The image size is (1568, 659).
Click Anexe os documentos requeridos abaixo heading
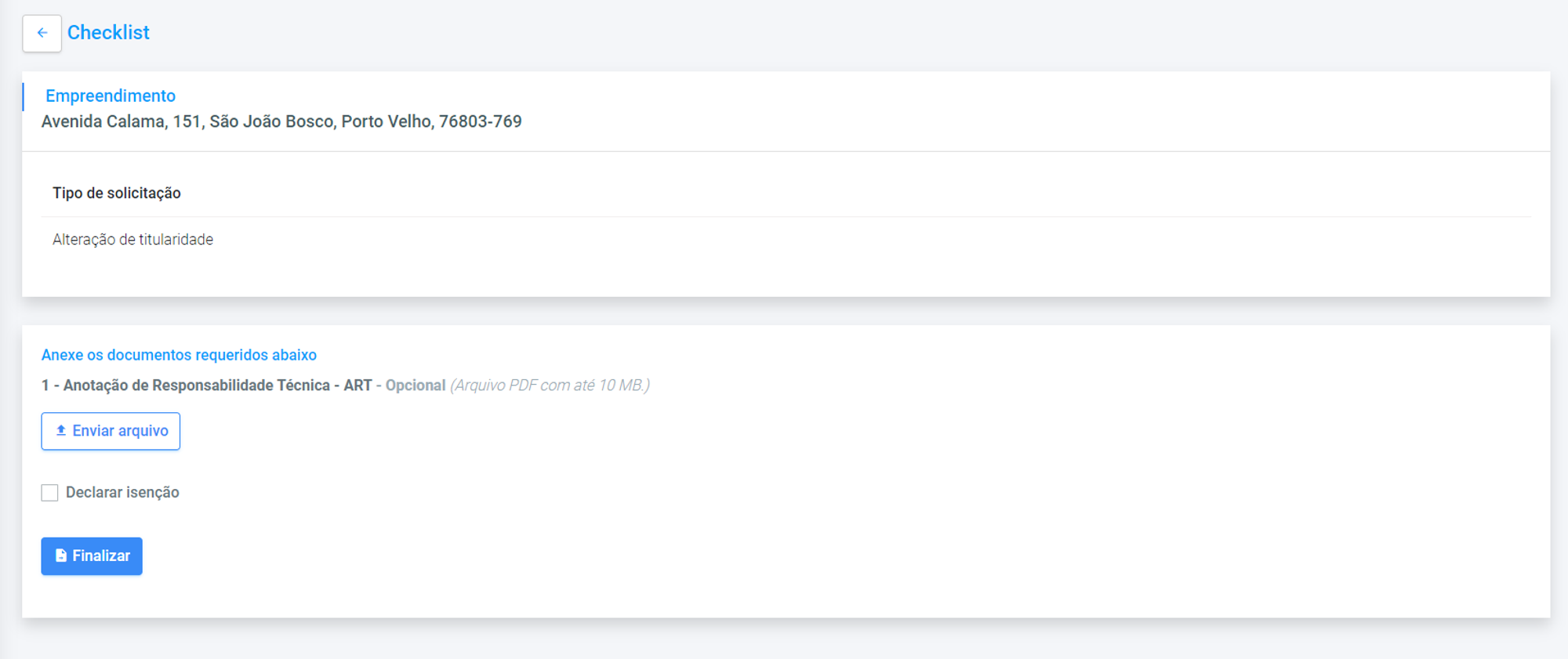click(x=179, y=355)
